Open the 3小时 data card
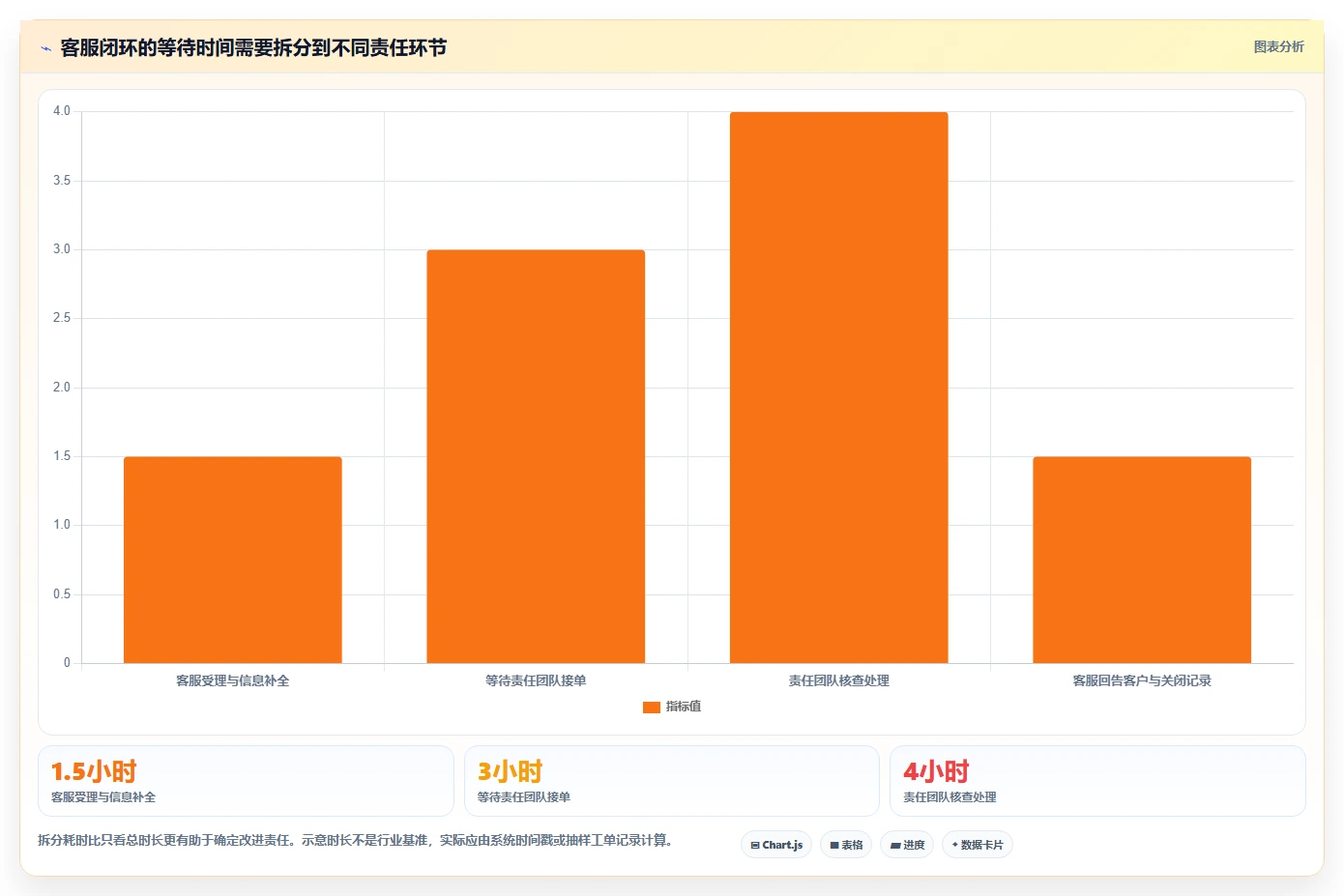Image resolution: width=1344 pixels, height=896 pixels. tap(672, 781)
